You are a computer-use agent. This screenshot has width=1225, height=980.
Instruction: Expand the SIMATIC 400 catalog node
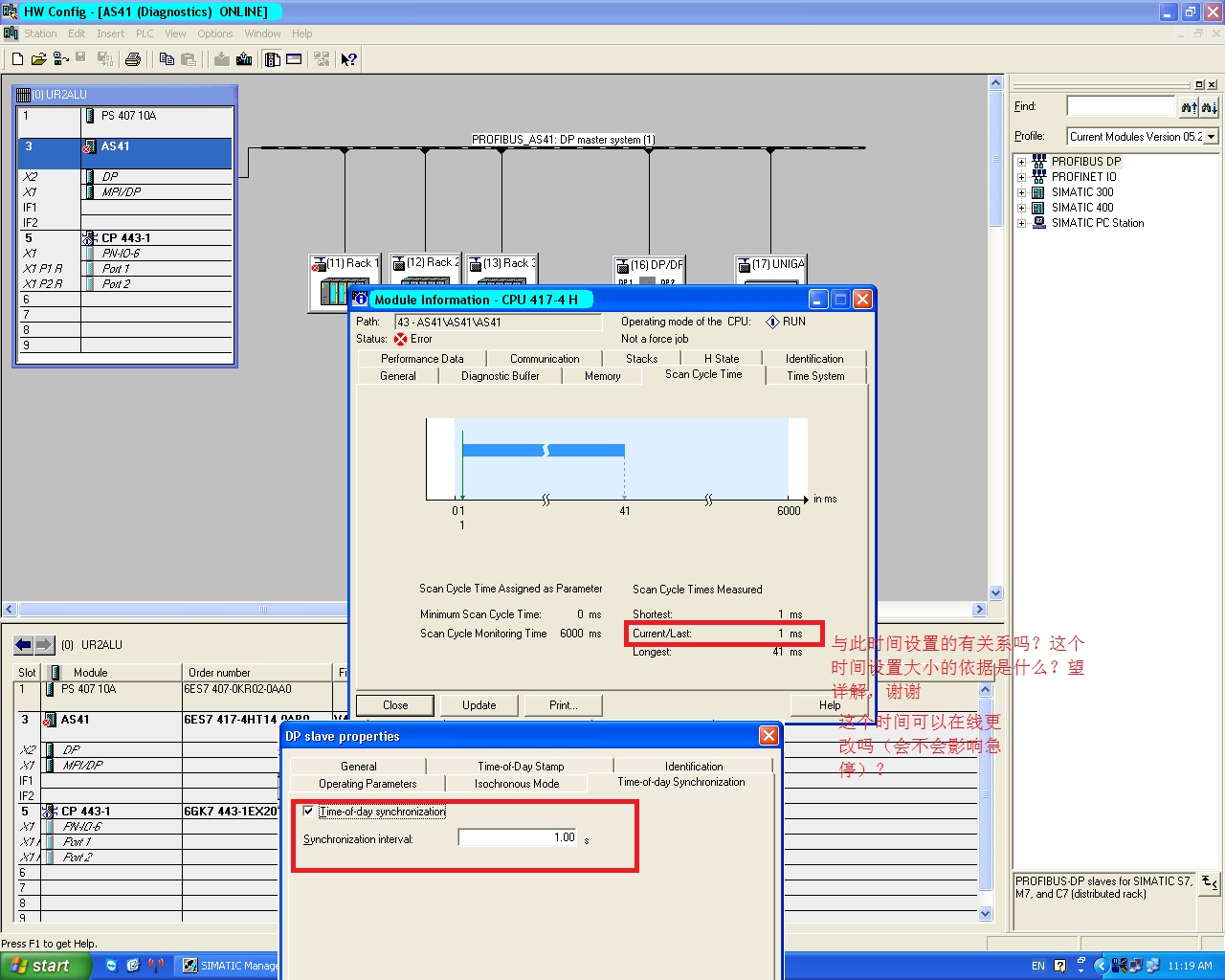(x=1021, y=208)
